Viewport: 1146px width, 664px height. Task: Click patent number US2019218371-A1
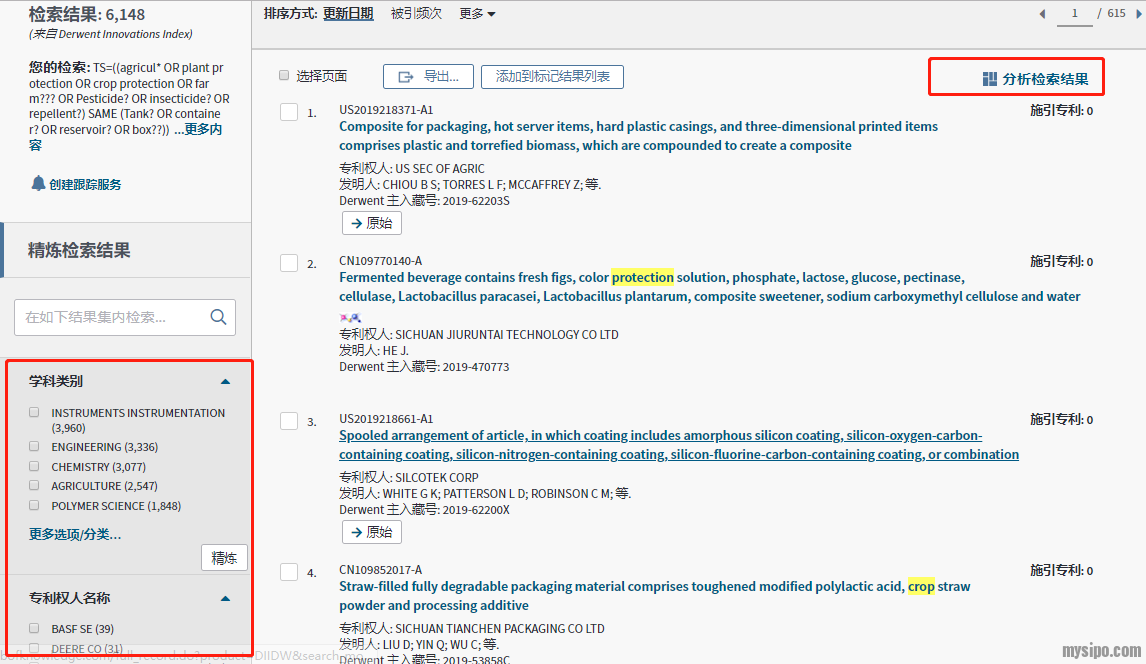tap(386, 110)
